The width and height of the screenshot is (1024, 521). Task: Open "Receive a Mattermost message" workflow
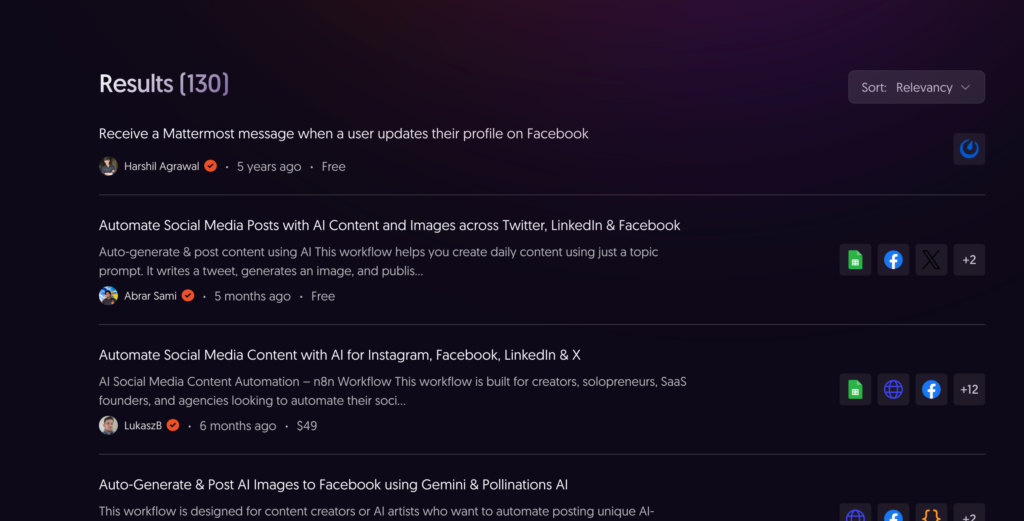(x=343, y=134)
